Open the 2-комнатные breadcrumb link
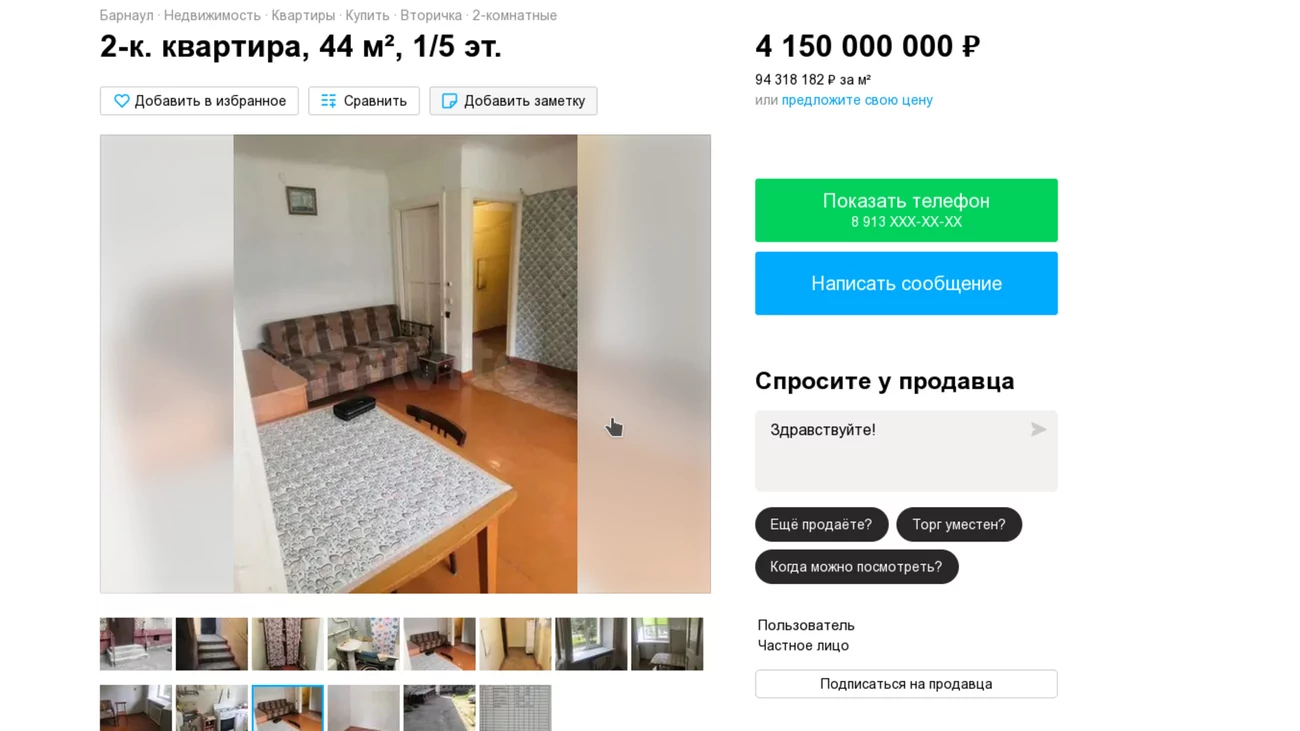The height and width of the screenshot is (731, 1300). (x=514, y=16)
